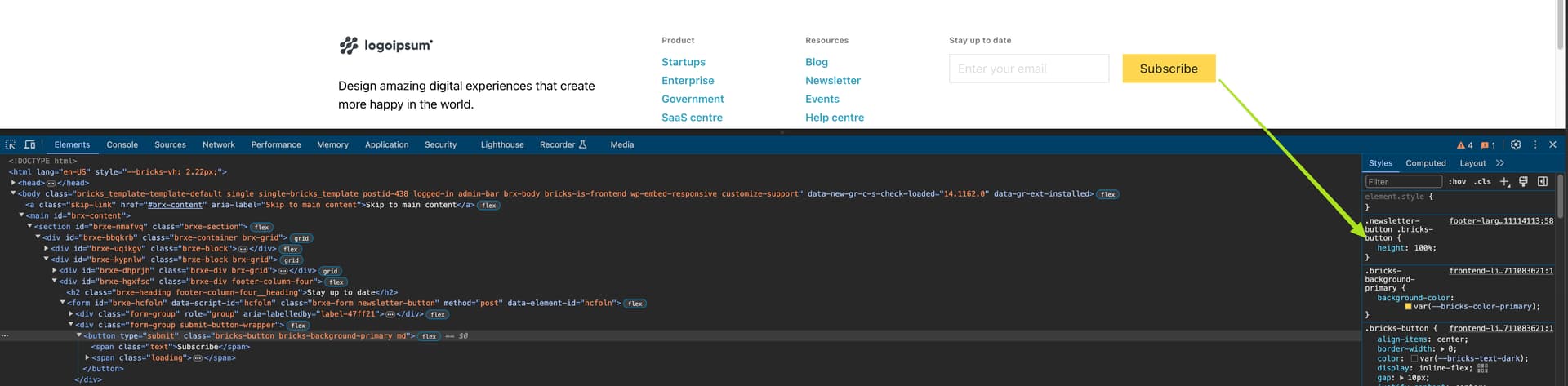Collapse the form brxe-hcfoln node
The image size is (1568, 386).
point(63,303)
